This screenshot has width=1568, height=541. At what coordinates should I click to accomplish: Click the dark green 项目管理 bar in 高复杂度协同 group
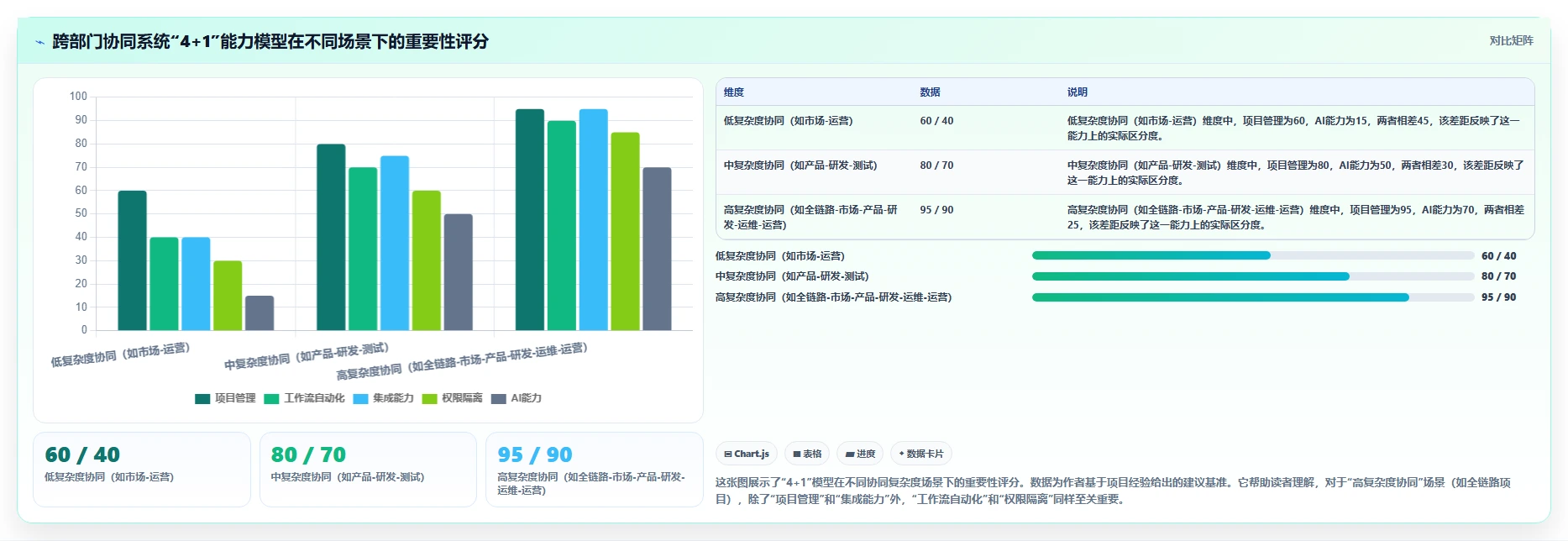click(530, 219)
